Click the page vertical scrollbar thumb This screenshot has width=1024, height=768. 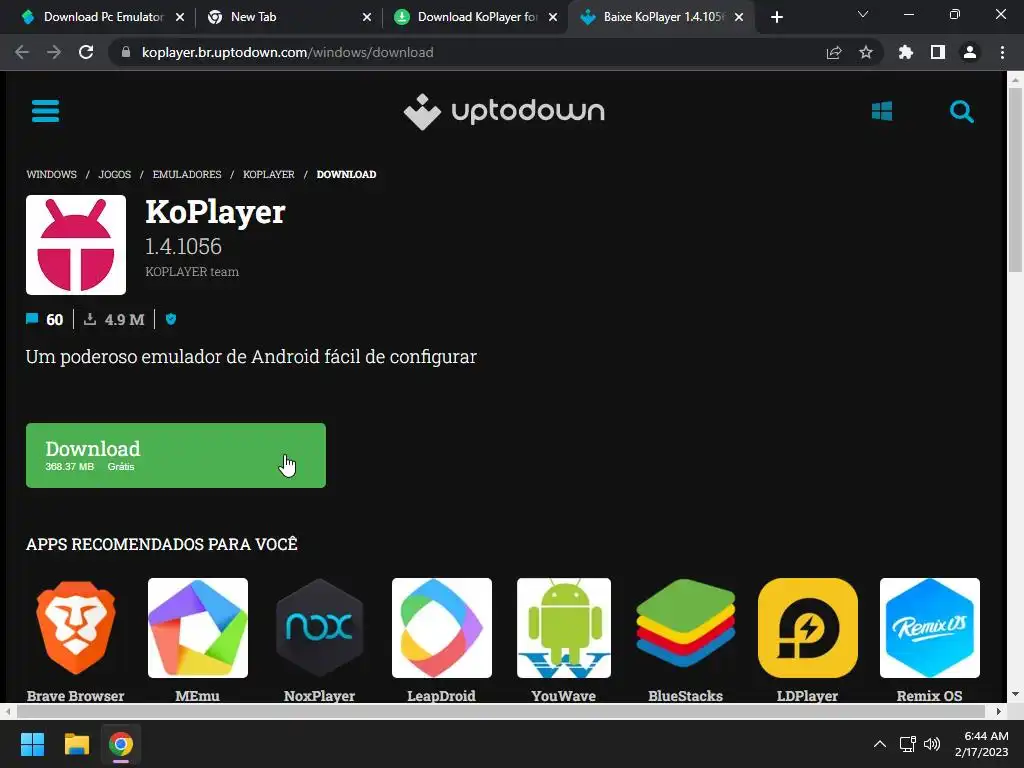pos(1015,180)
